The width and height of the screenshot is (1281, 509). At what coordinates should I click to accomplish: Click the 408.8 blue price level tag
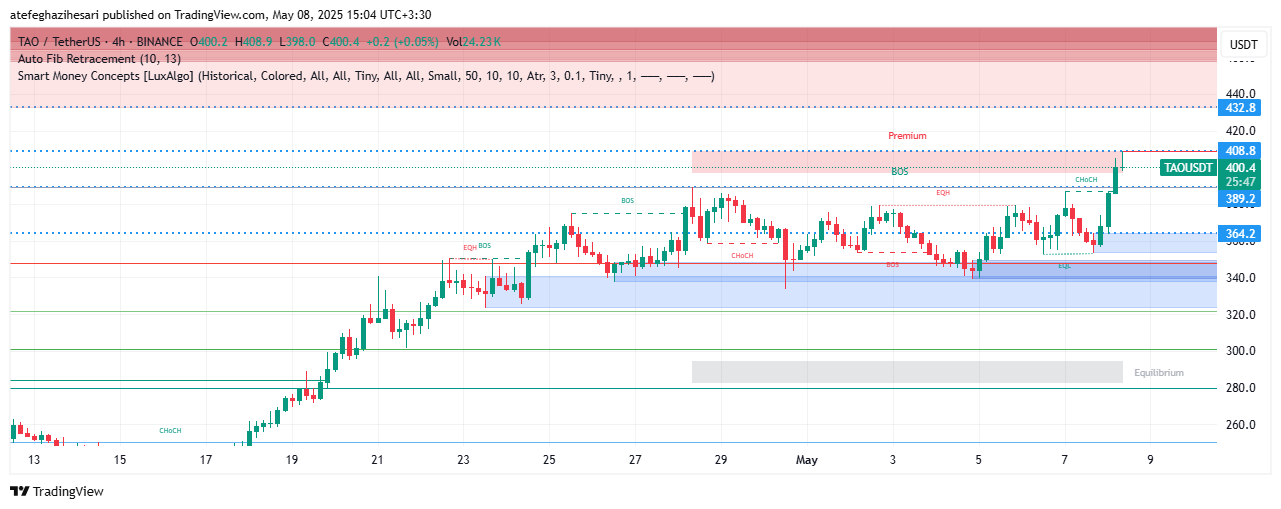pyautogui.click(x=1240, y=151)
